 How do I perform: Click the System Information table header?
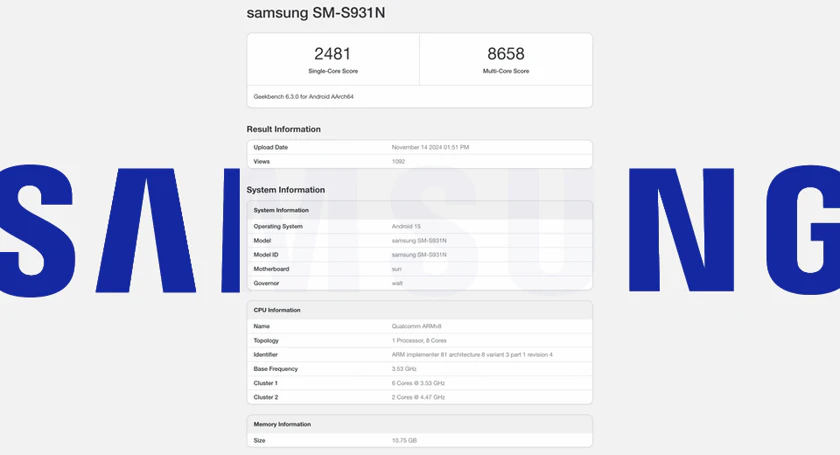pyautogui.click(x=281, y=210)
